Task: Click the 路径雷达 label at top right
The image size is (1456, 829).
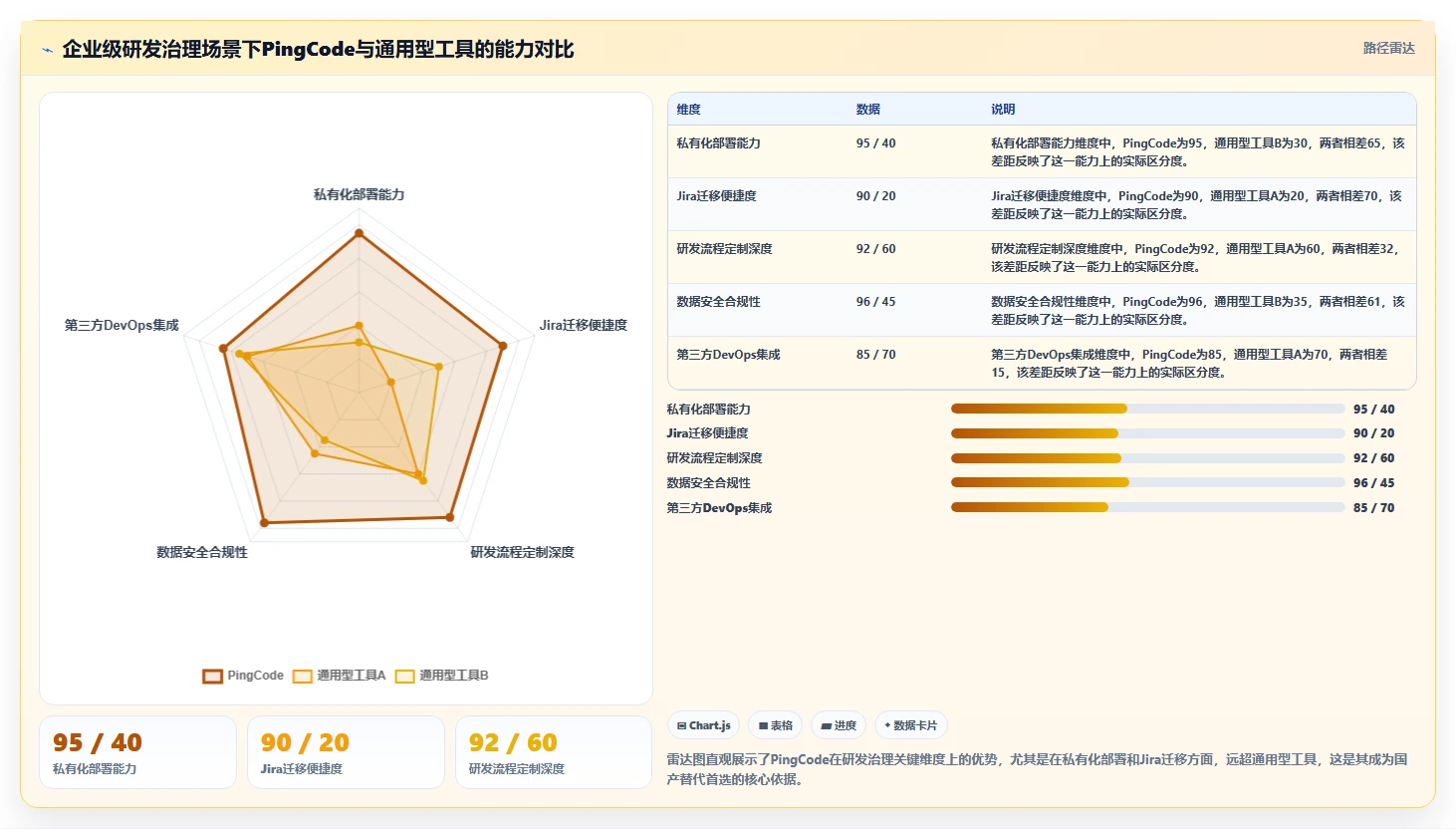Action: coord(1388,48)
